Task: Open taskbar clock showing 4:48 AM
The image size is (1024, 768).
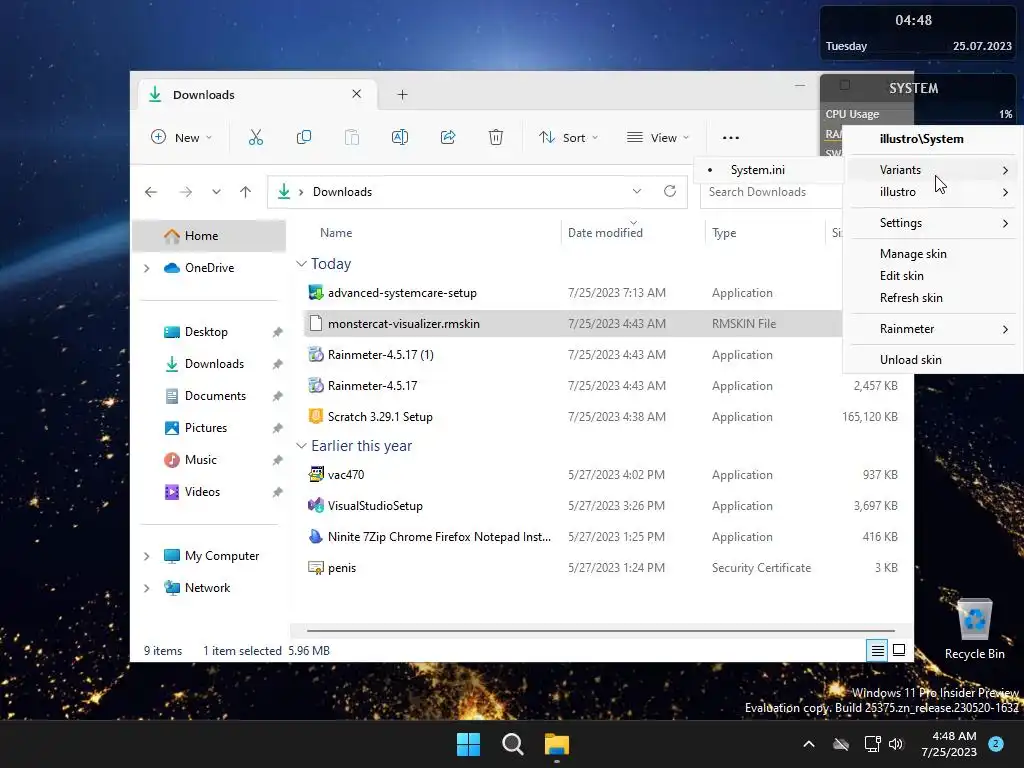Action: click(949, 744)
